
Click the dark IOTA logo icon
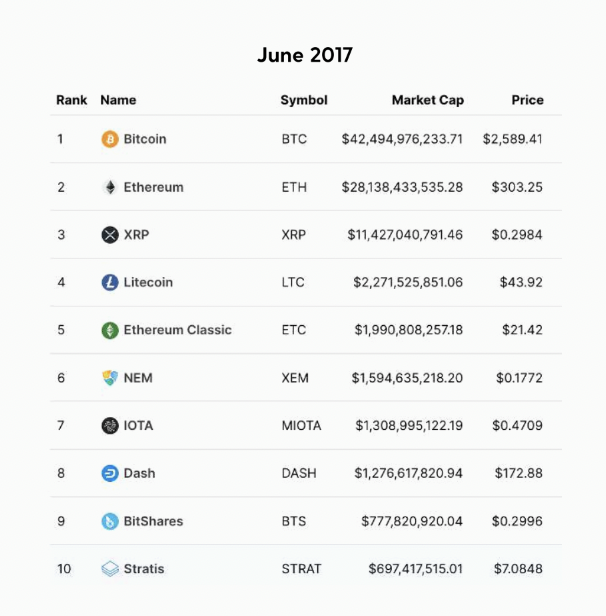pyautogui.click(x=110, y=425)
